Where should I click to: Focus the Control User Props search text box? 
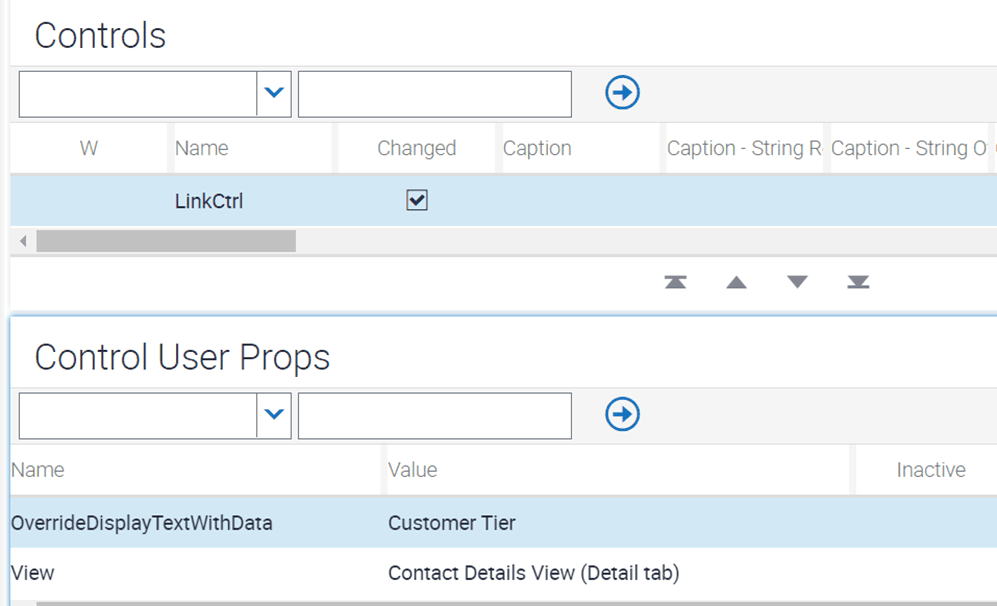point(435,416)
